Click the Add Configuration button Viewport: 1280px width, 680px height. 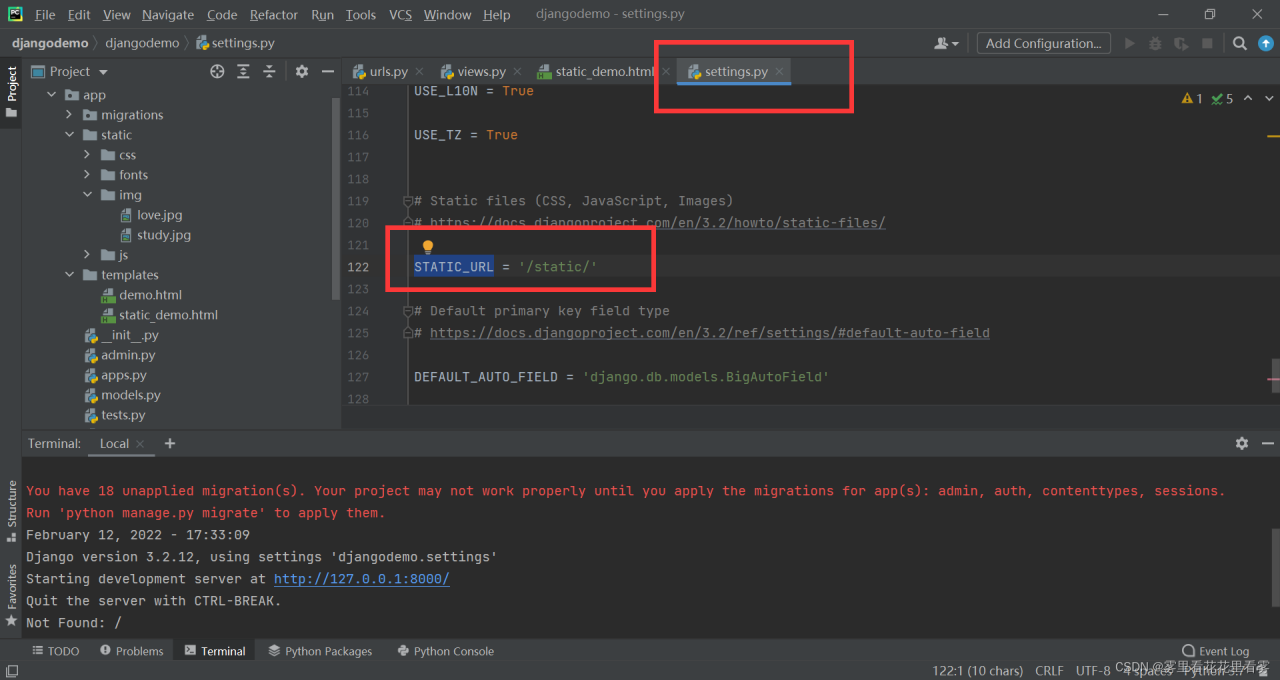click(x=1043, y=43)
